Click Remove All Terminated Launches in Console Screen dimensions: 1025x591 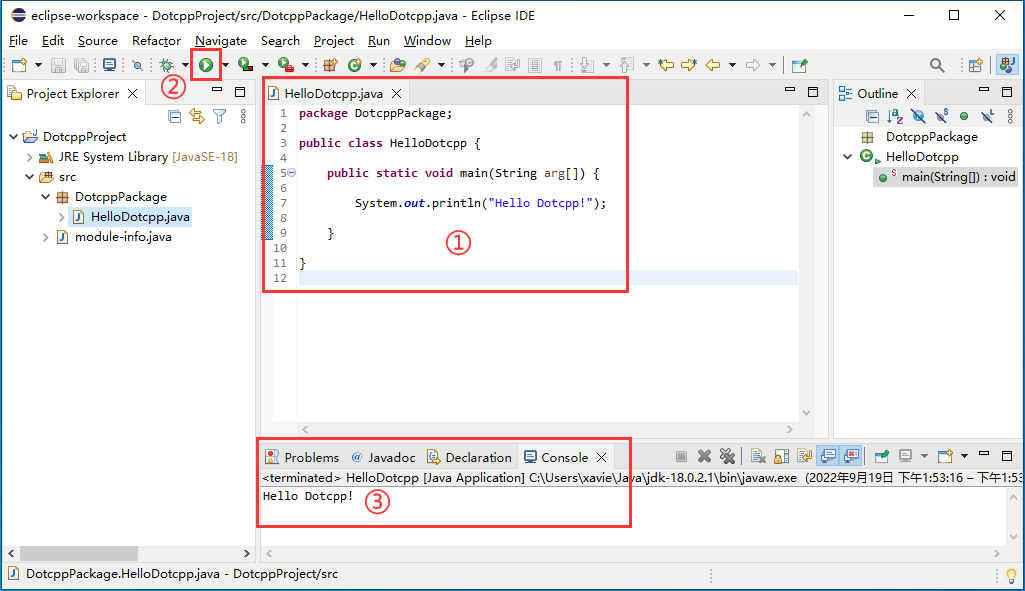click(x=727, y=457)
